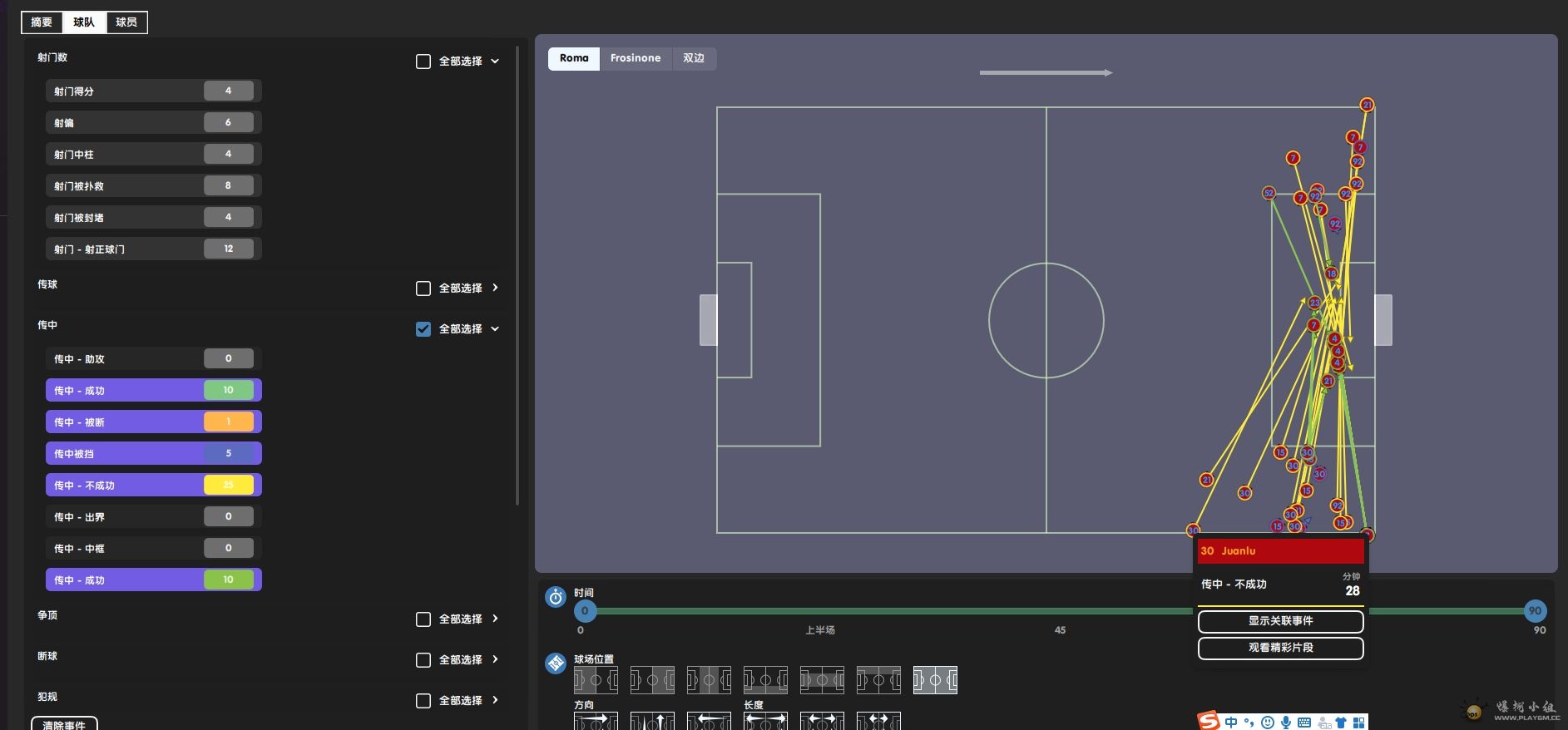Check select-all box for 传球
The width and height of the screenshot is (1568, 730).
(423, 289)
